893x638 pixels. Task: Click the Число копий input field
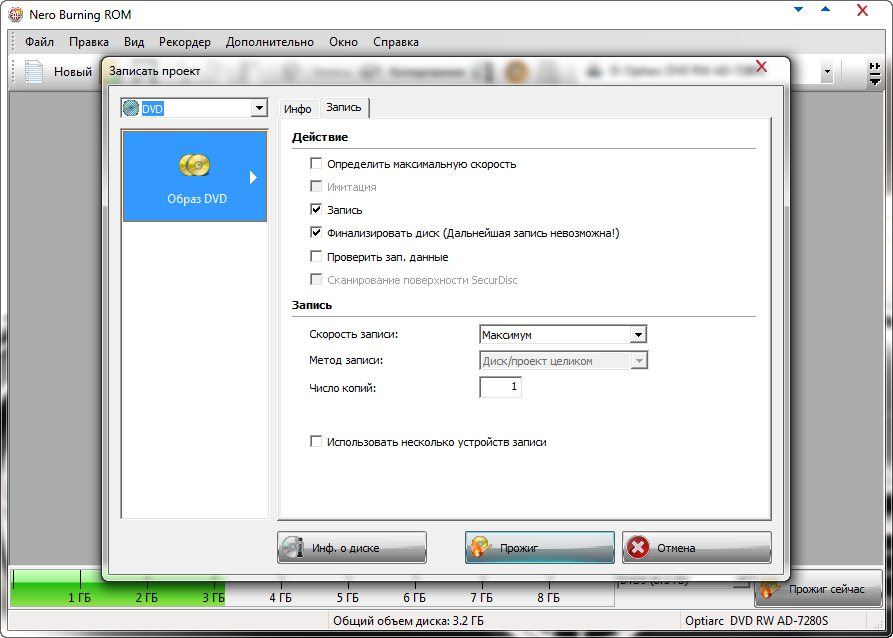[501, 387]
